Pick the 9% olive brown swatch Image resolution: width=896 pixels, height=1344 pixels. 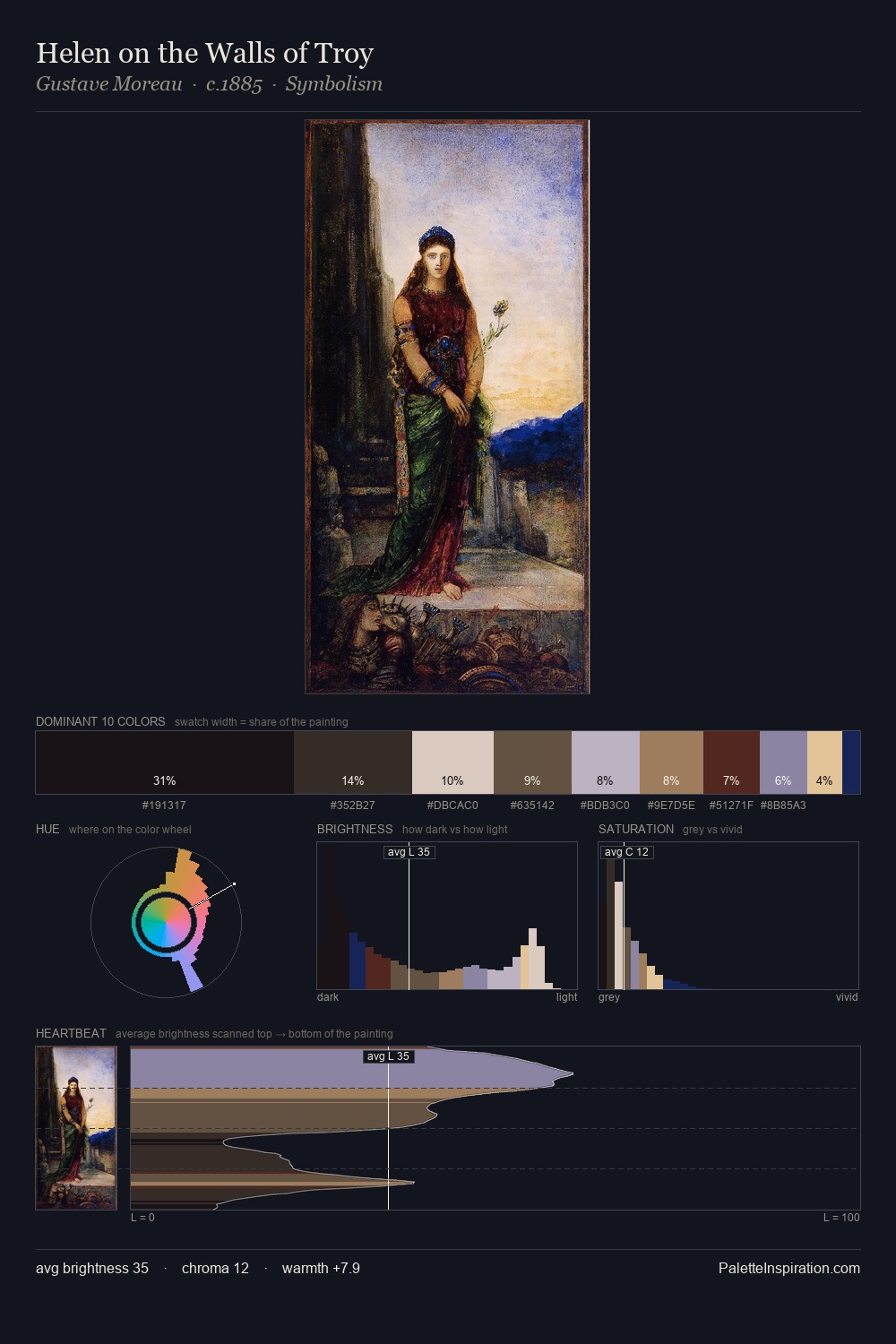532,762
